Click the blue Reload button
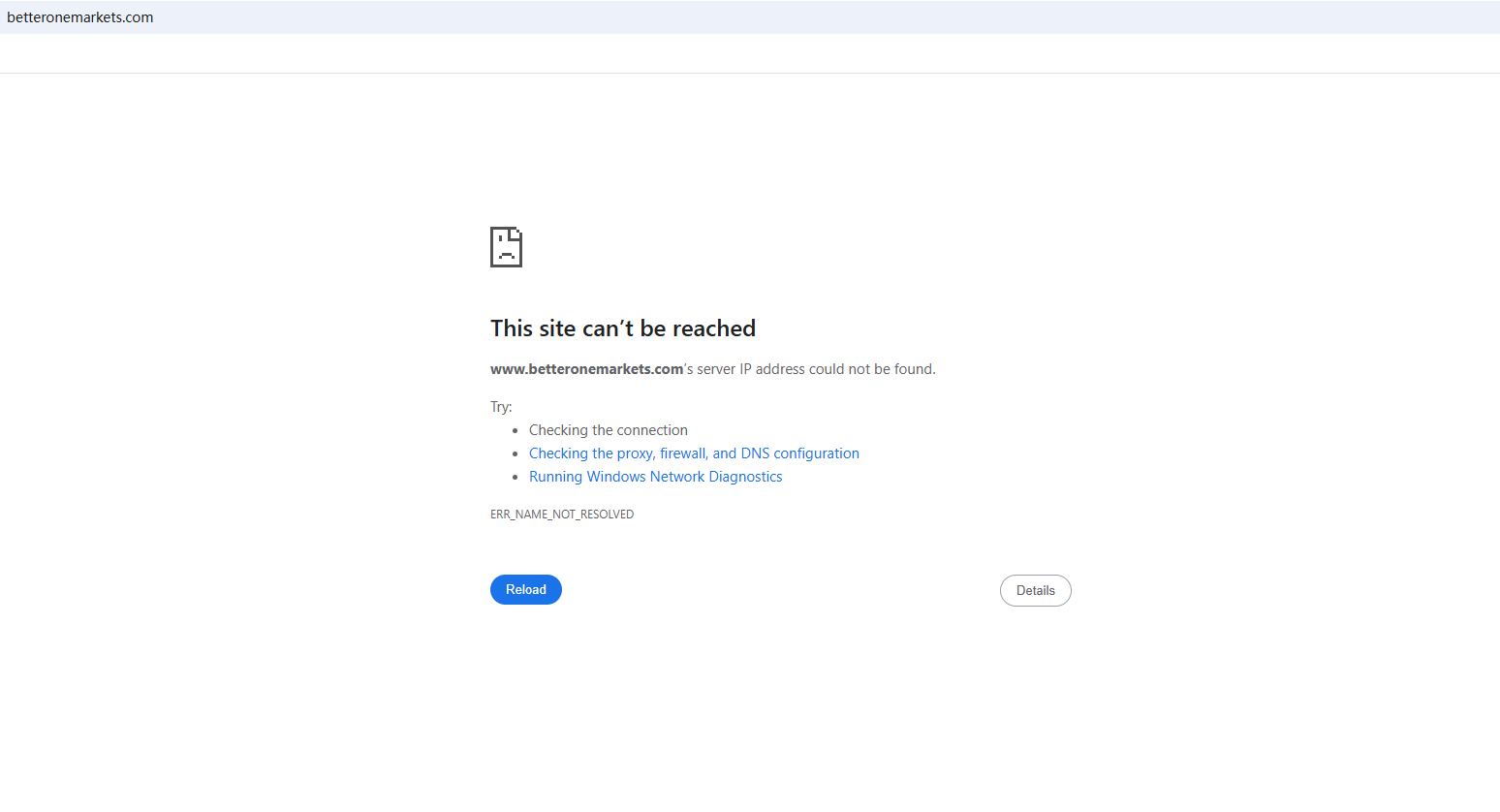This screenshot has height=812, width=1500. [x=526, y=589]
